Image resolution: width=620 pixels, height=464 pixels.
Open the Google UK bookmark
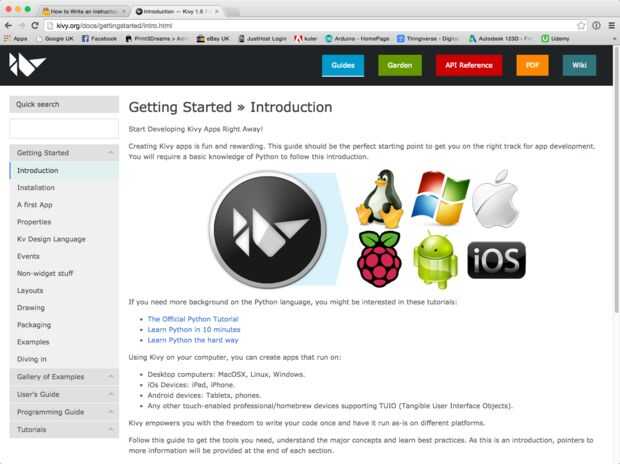(x=55, y=39)
